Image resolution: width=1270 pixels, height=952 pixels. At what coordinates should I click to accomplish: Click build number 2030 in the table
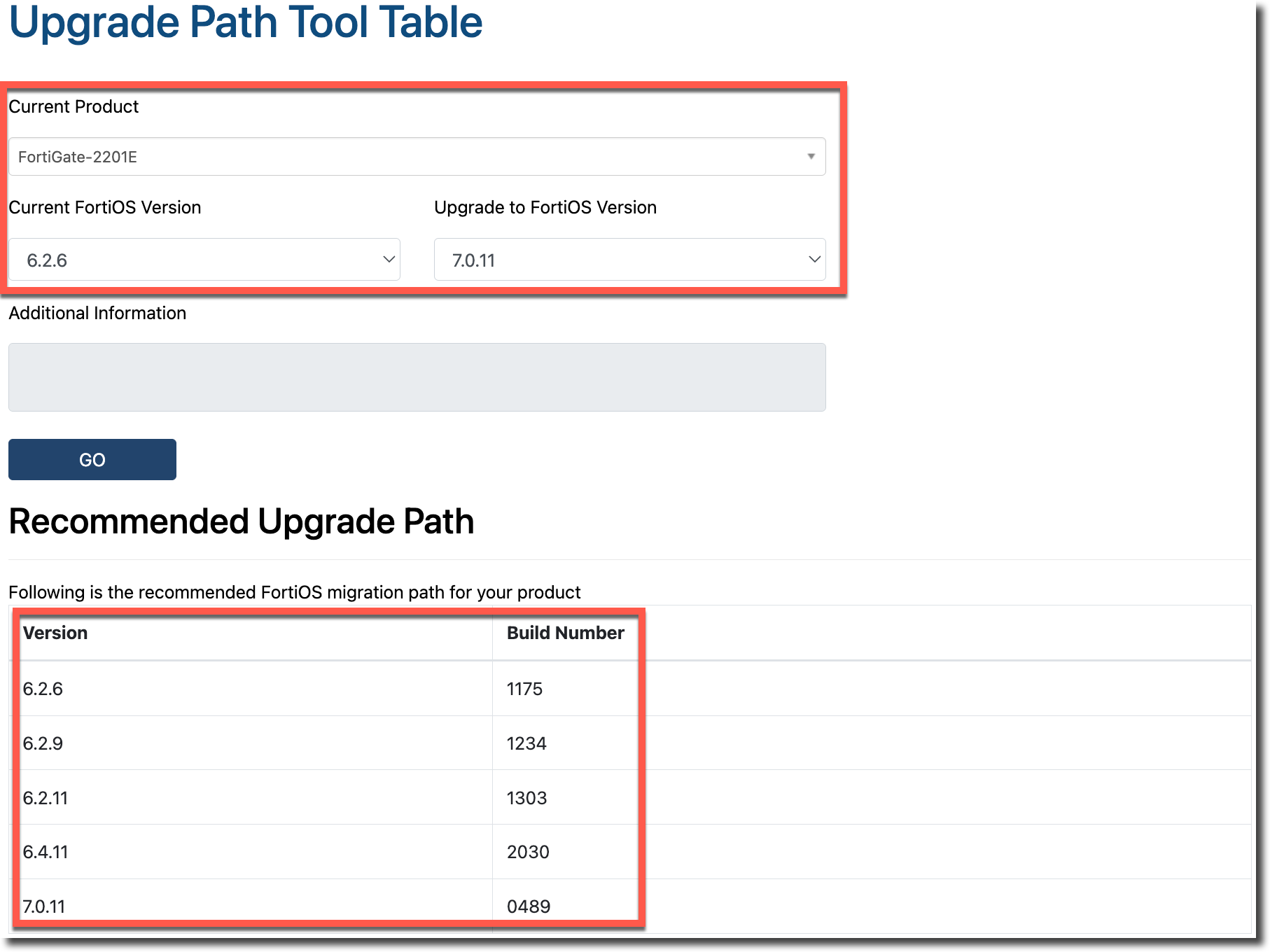[x=528, y=852]
